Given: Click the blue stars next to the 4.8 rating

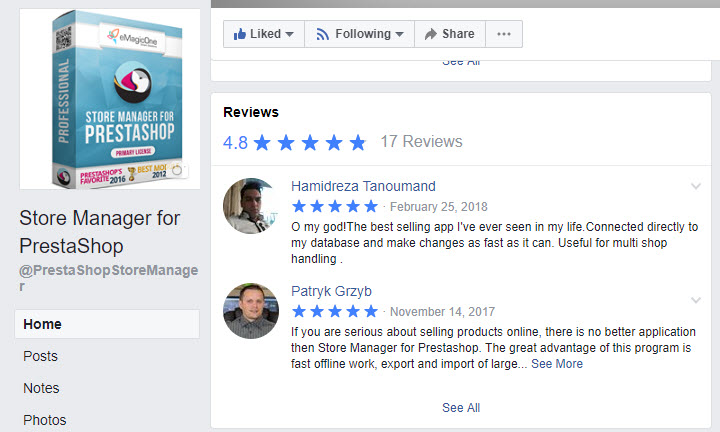Looking at the screenshot, I should (309, 143).
